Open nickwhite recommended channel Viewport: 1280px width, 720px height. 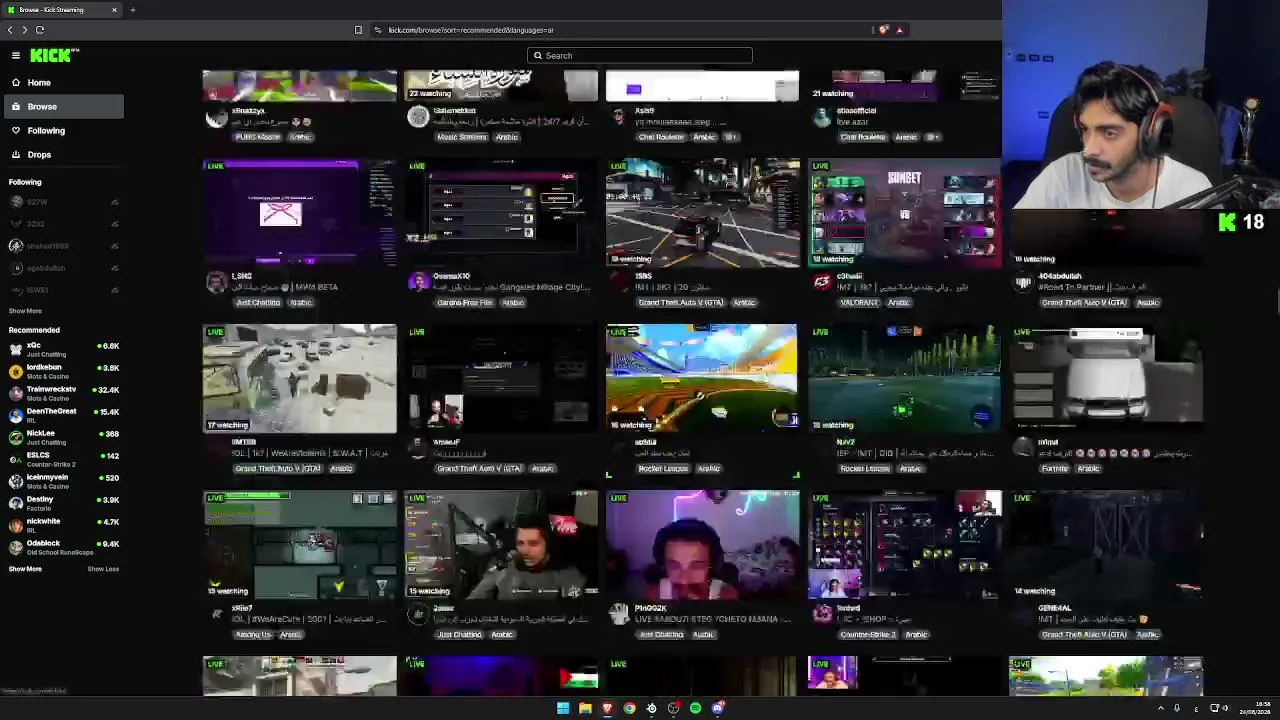62,525
